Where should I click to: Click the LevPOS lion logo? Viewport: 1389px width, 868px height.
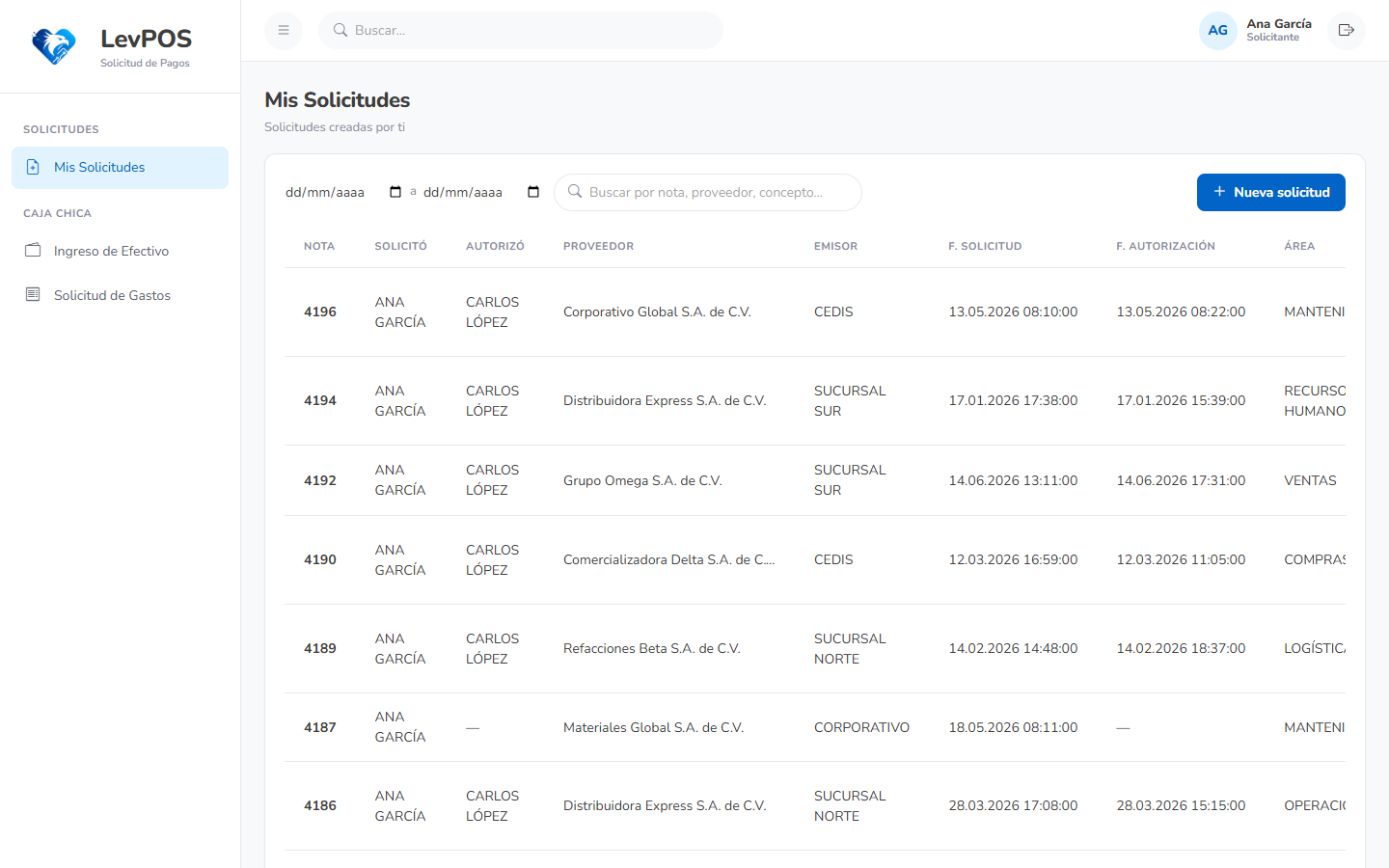point(53,45)
